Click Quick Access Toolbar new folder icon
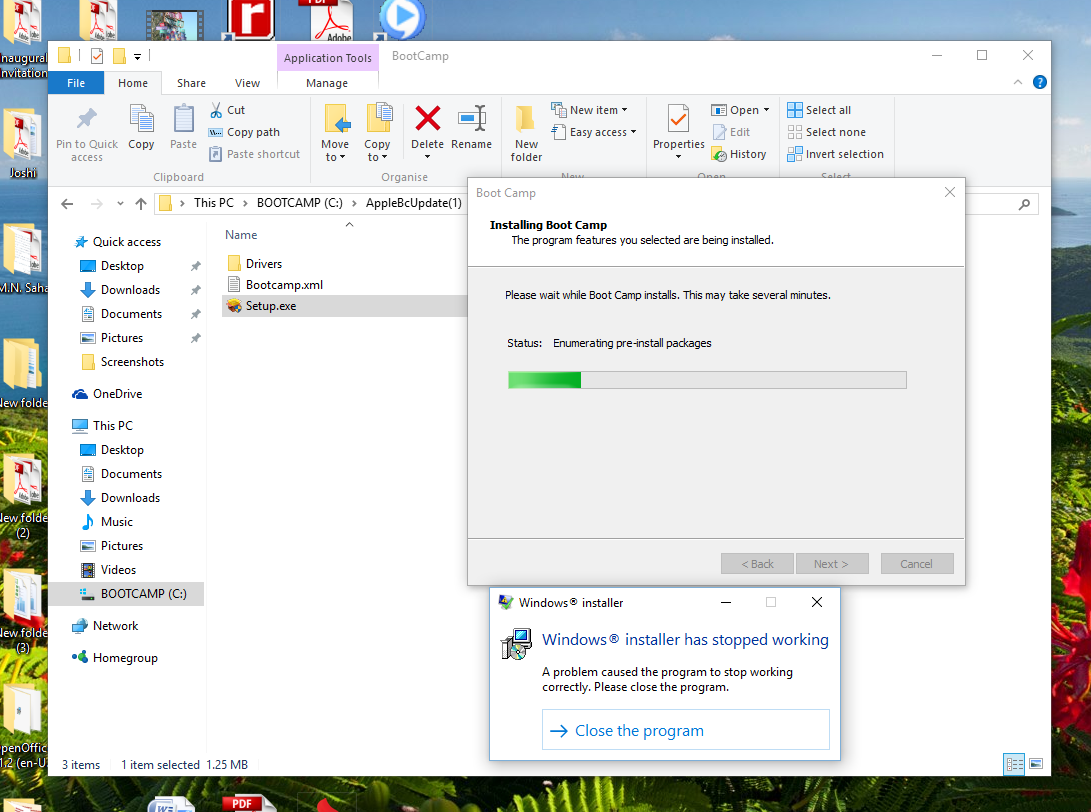The height and width of the screenshot is (812, 1091). pos(120,56)
